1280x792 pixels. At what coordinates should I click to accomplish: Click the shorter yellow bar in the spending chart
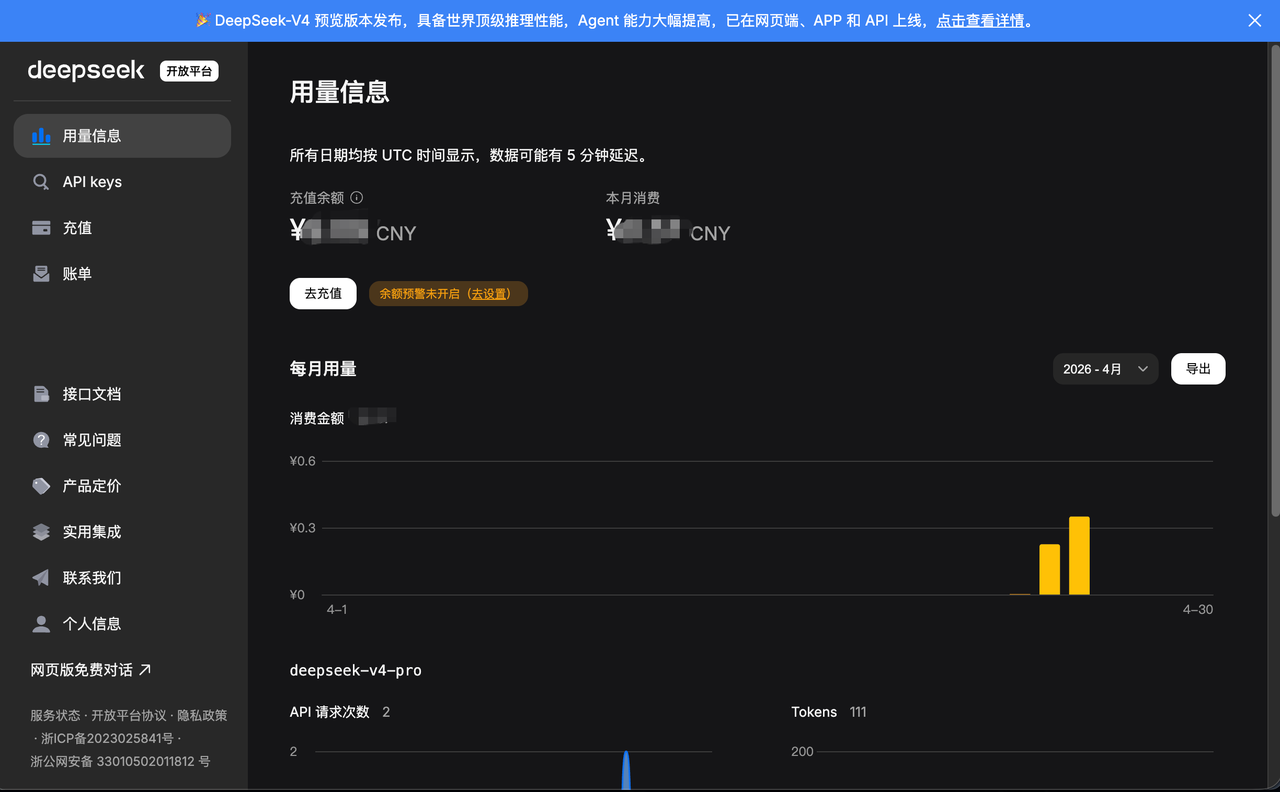pos(1049,570)
